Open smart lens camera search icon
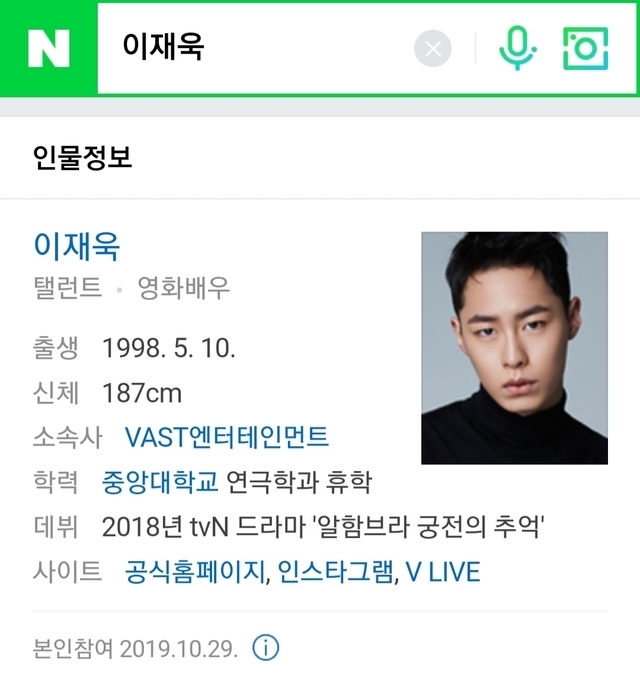The width and height of the screenshot is (640, 689). tap(585, 48)
